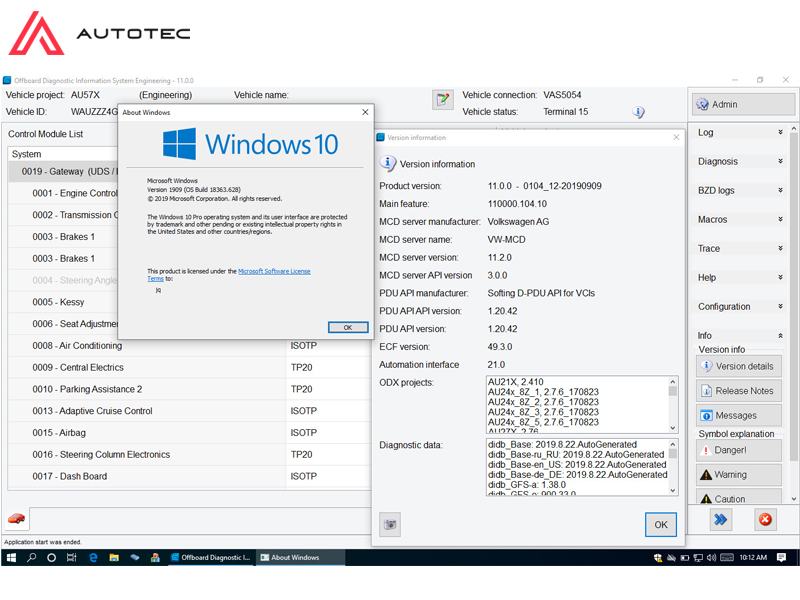Open Release Notes
The height and width of the screenshot is (600, 800).
pos(739,391)
